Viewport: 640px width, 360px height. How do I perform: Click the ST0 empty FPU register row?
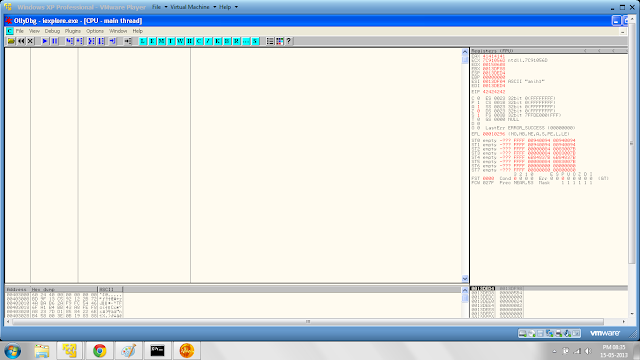(523, 140)
